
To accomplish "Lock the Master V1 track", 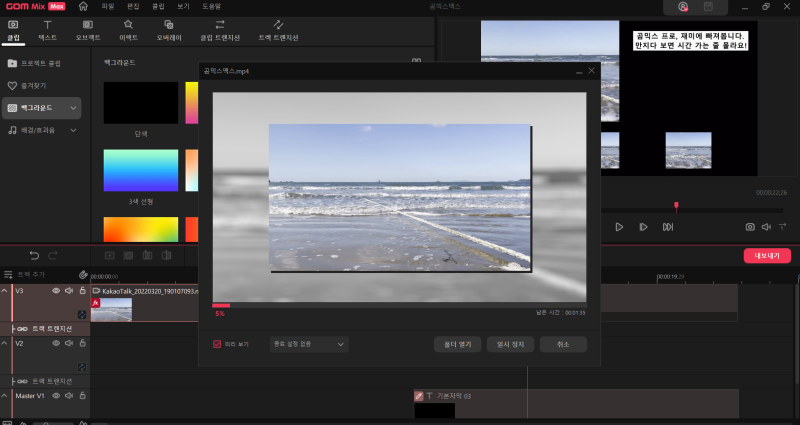I will point(82,395).
